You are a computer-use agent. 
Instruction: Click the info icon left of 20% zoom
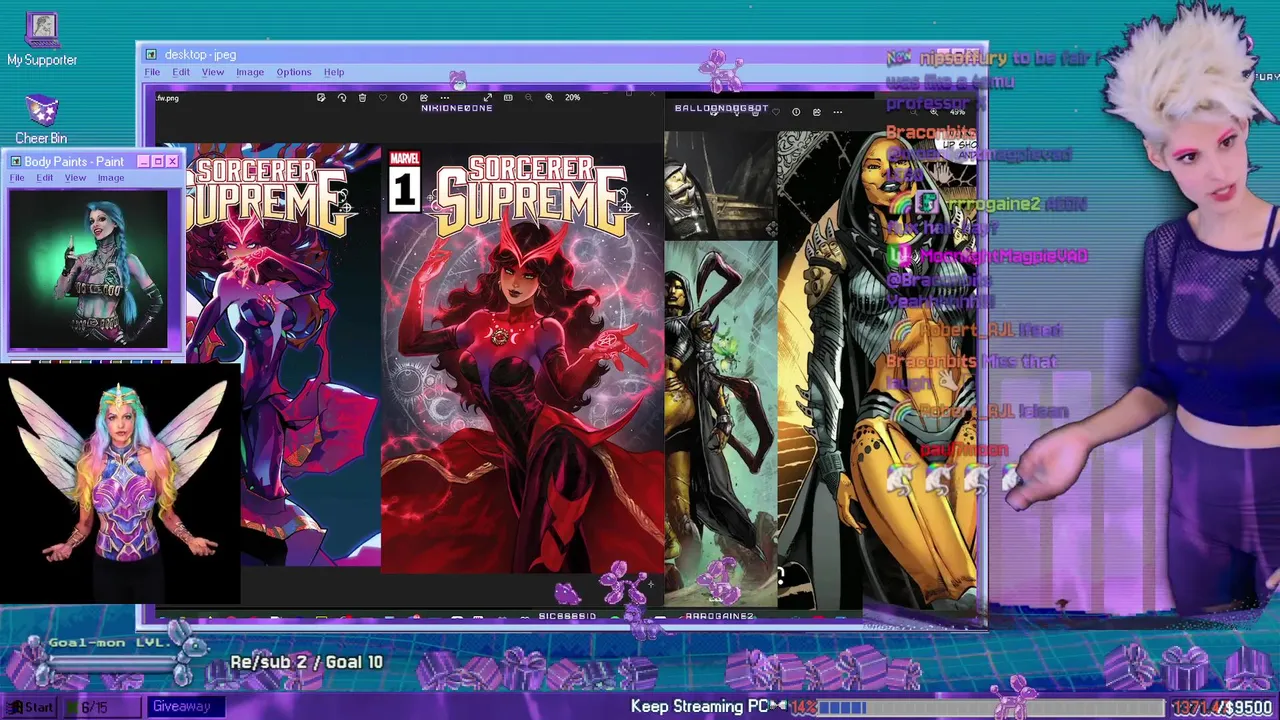tap(403, 97)
